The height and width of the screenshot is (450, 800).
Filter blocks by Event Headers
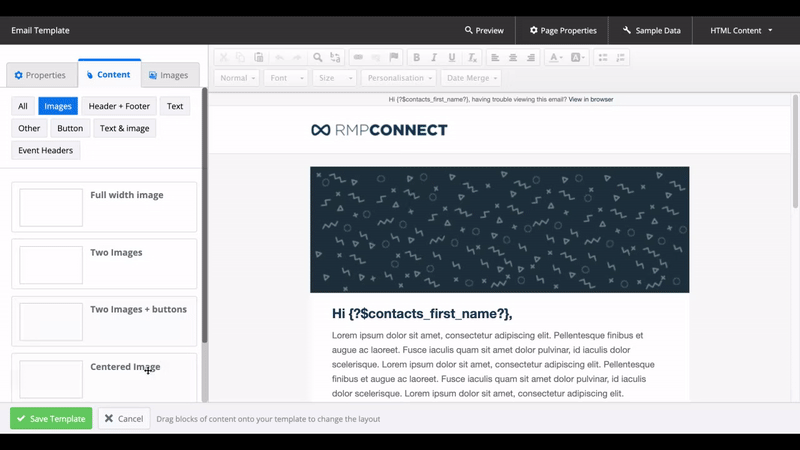tap(45, 151)
